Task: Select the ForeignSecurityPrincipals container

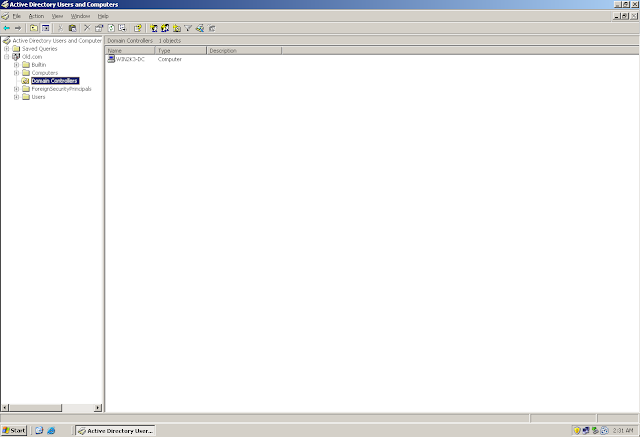Action: [62, 89]
